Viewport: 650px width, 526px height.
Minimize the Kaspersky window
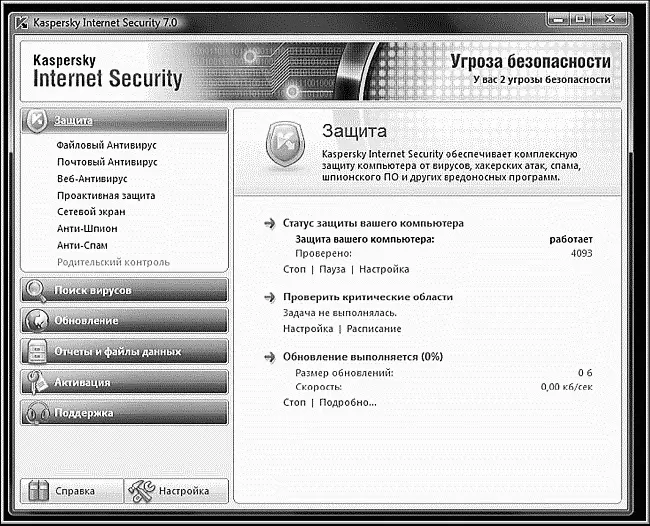tap(559, 19)
